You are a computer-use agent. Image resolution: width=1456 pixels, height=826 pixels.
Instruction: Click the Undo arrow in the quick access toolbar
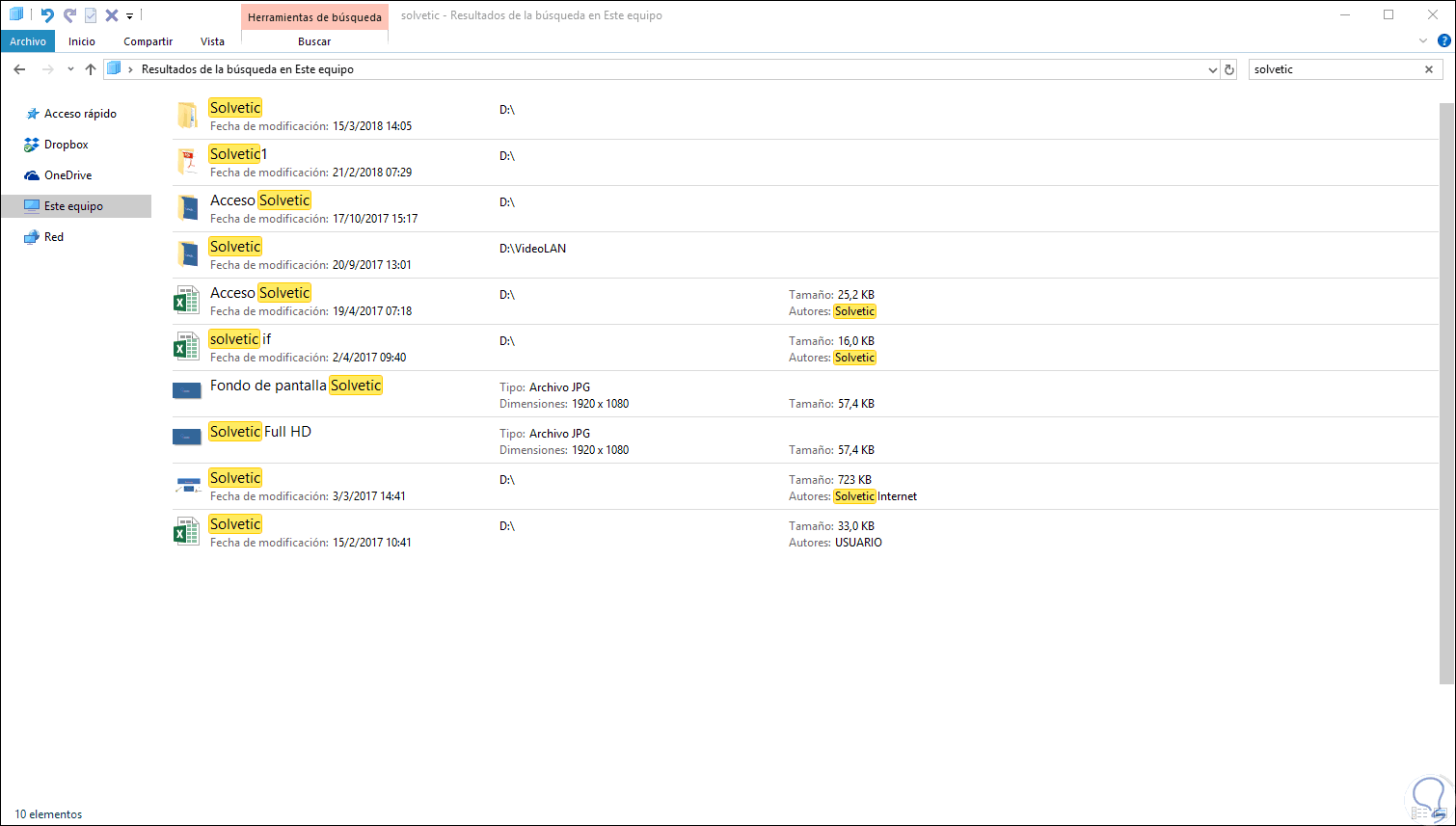[46, 15]
